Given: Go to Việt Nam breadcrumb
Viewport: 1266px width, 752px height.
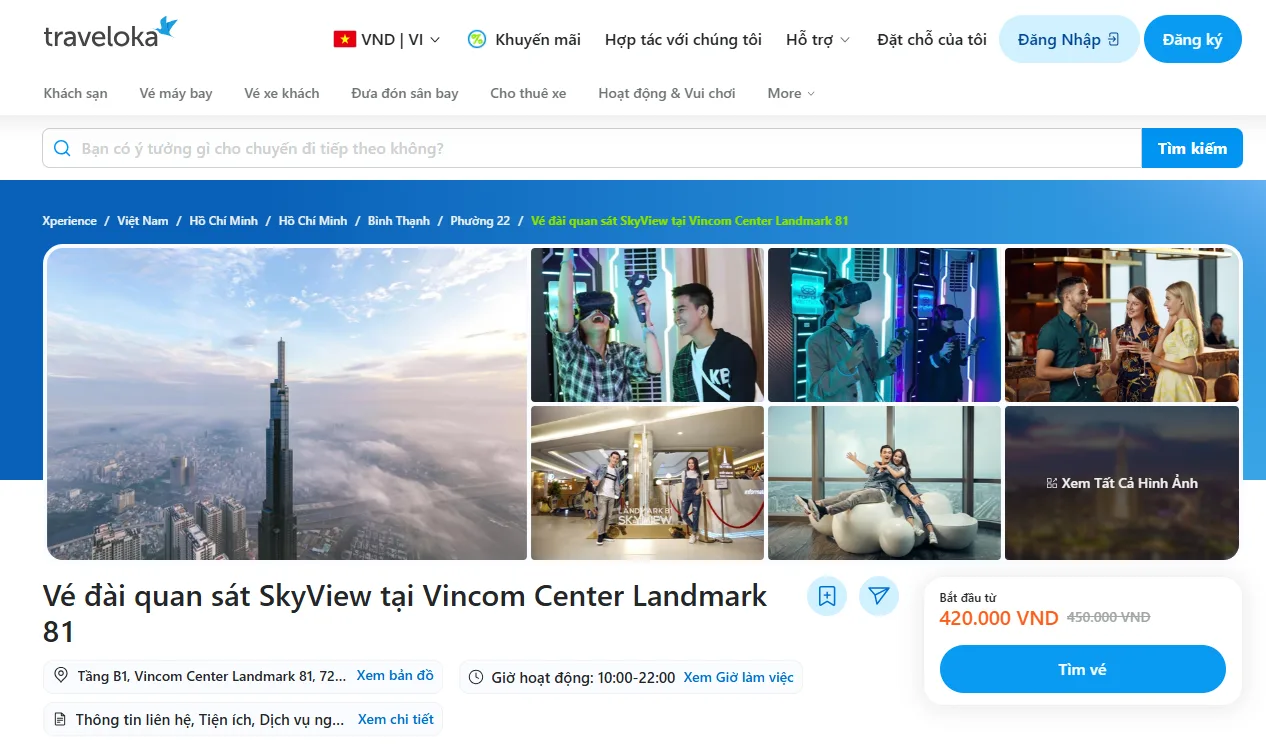Looking at the screenshot, I should tap(143, 221).
